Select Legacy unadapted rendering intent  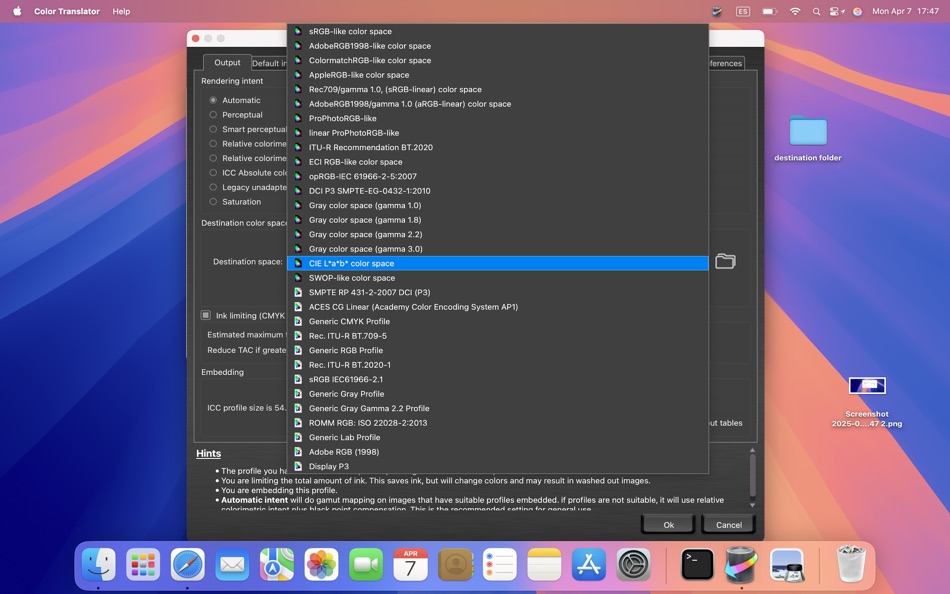point(213,187)
